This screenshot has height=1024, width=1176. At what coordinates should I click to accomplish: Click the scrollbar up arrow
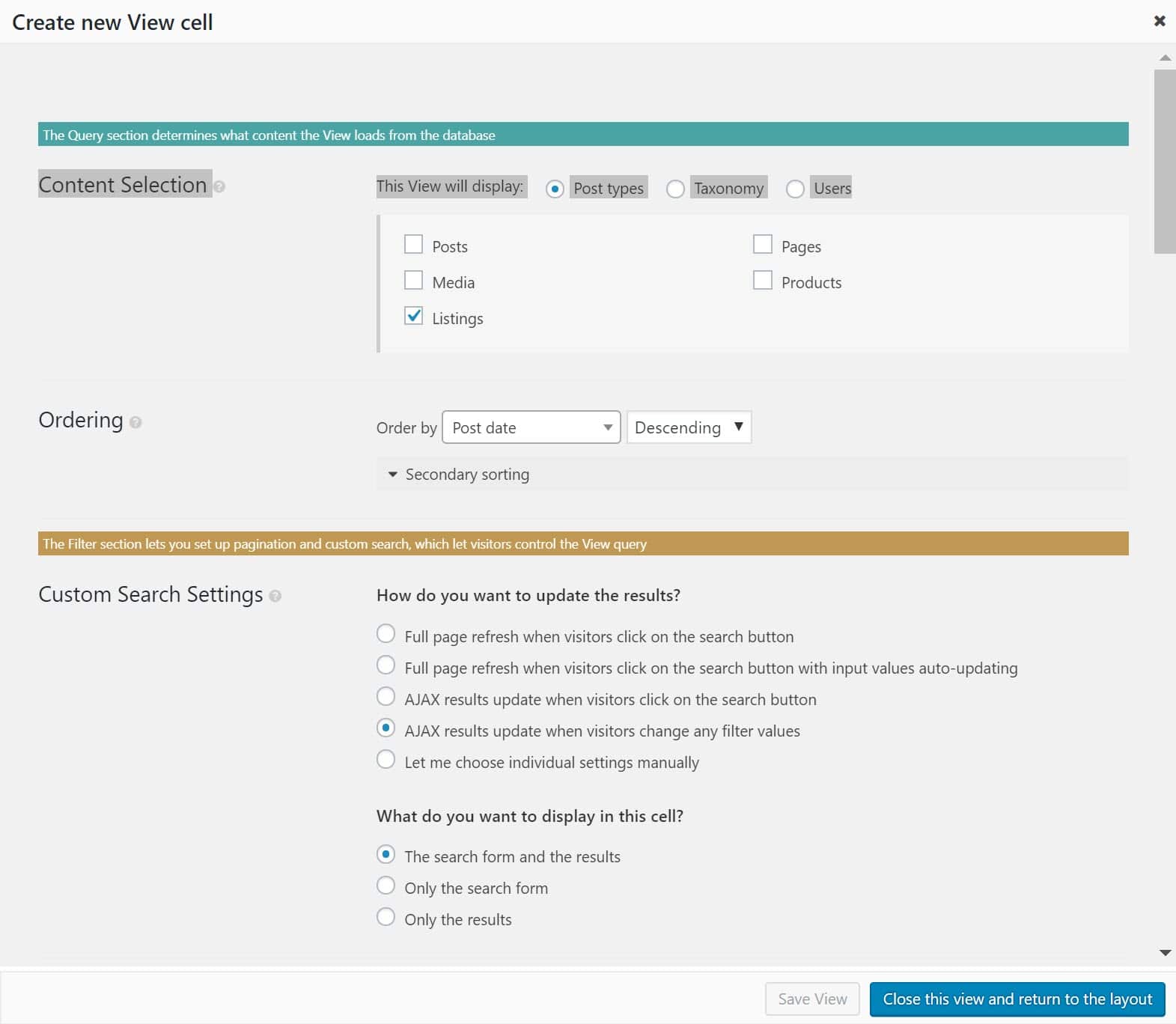coord(1165,58)
